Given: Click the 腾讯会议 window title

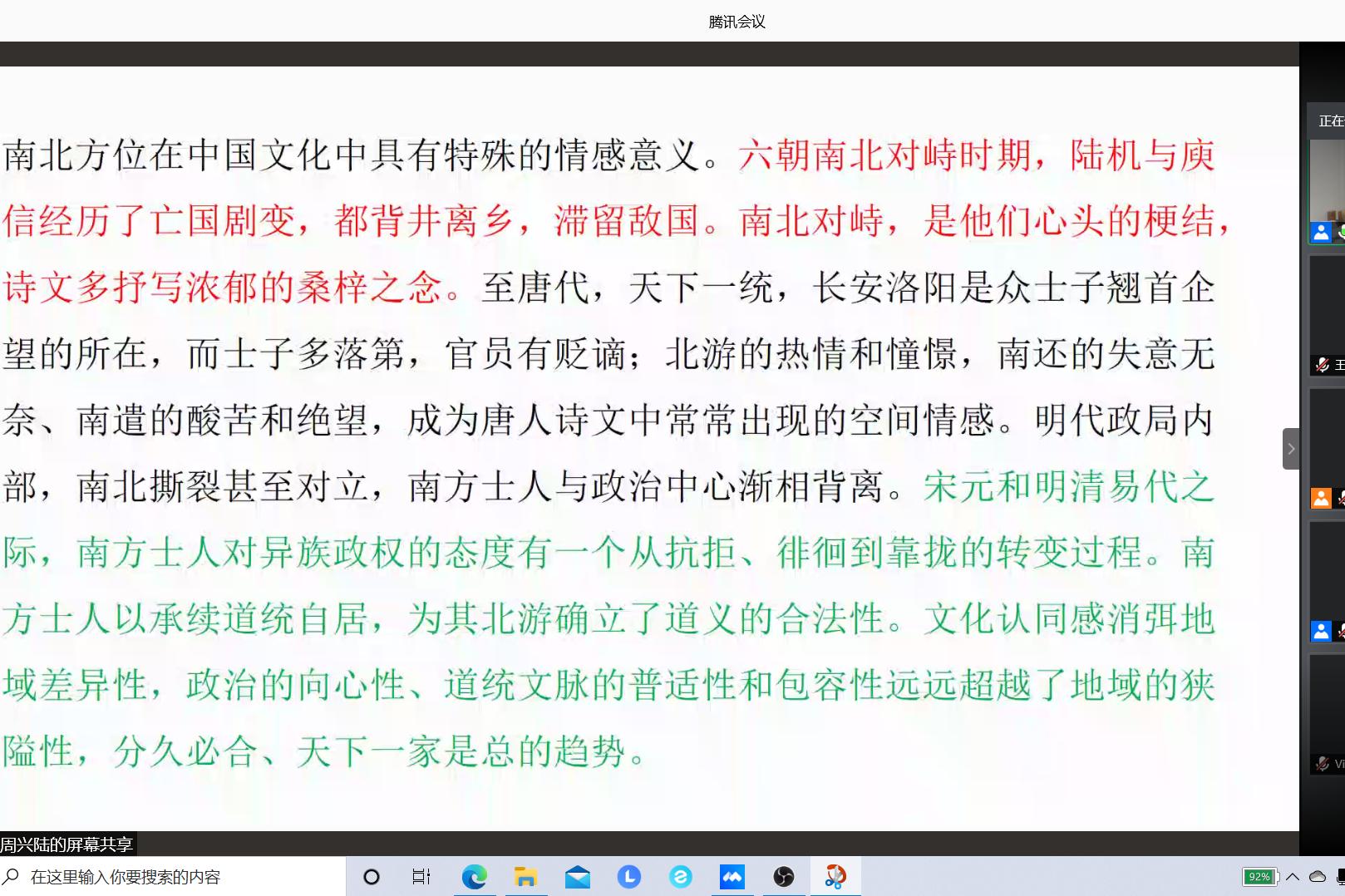Looking at the screenshot, I should 737,22.
